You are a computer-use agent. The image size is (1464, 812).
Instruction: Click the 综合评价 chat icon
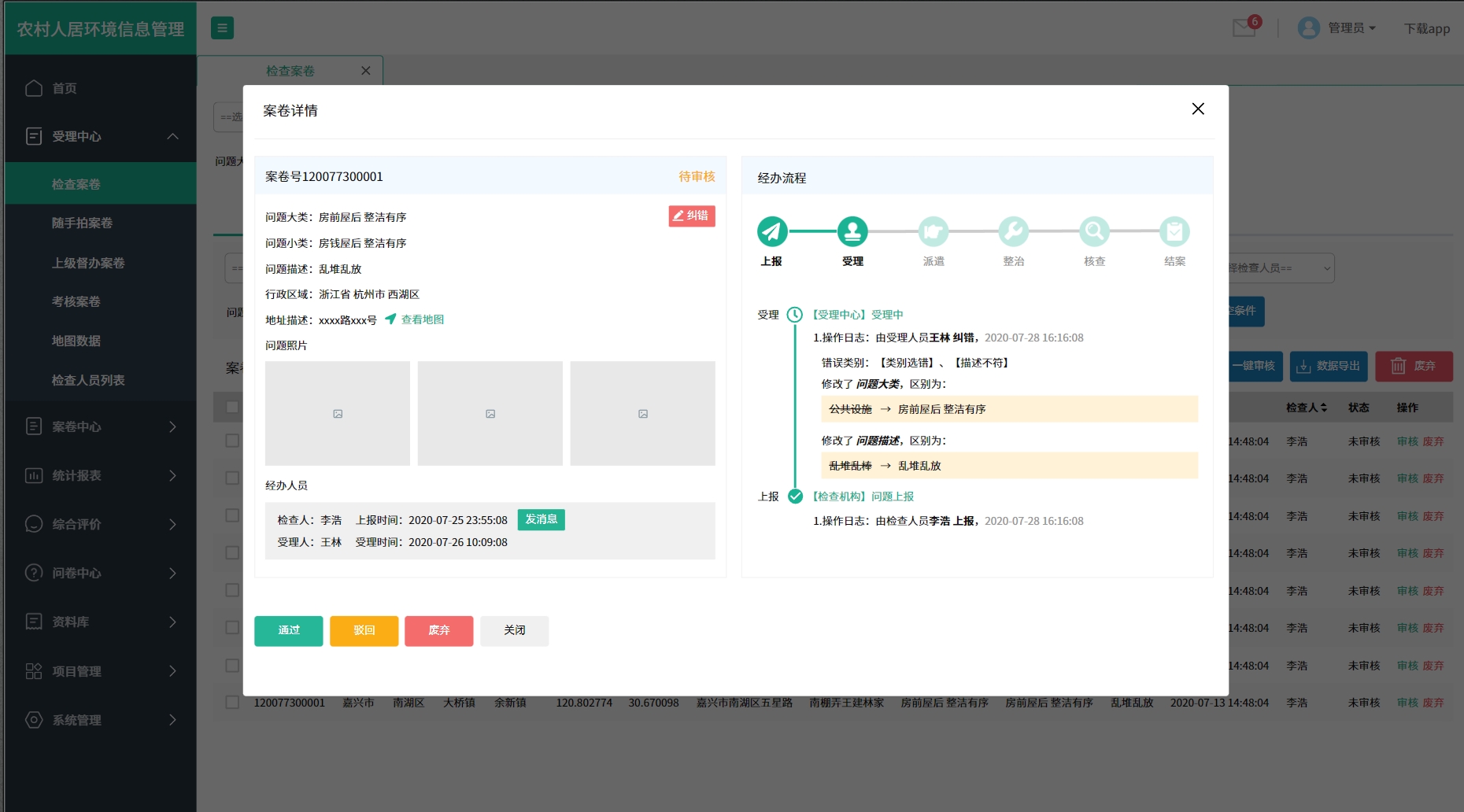pos(34,524)
